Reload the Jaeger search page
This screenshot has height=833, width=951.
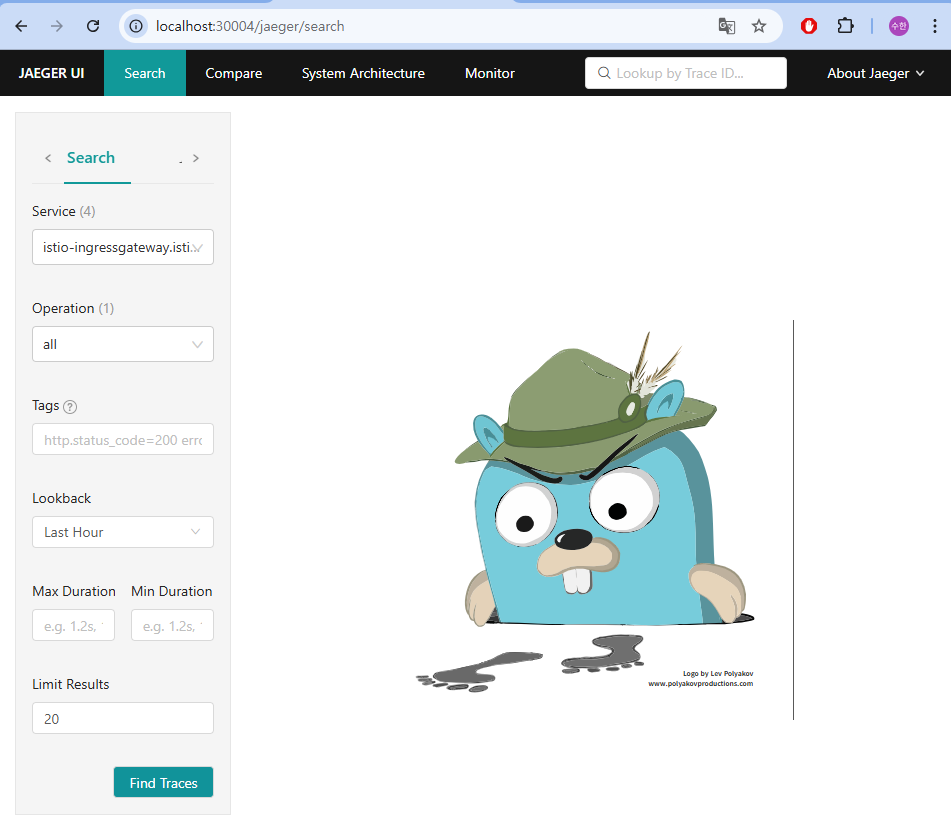[x=93, y=26]
